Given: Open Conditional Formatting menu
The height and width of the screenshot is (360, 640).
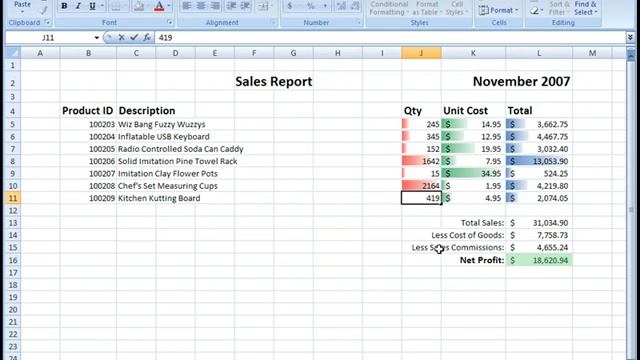Looking at the screenshot, I should coord(389,8).
